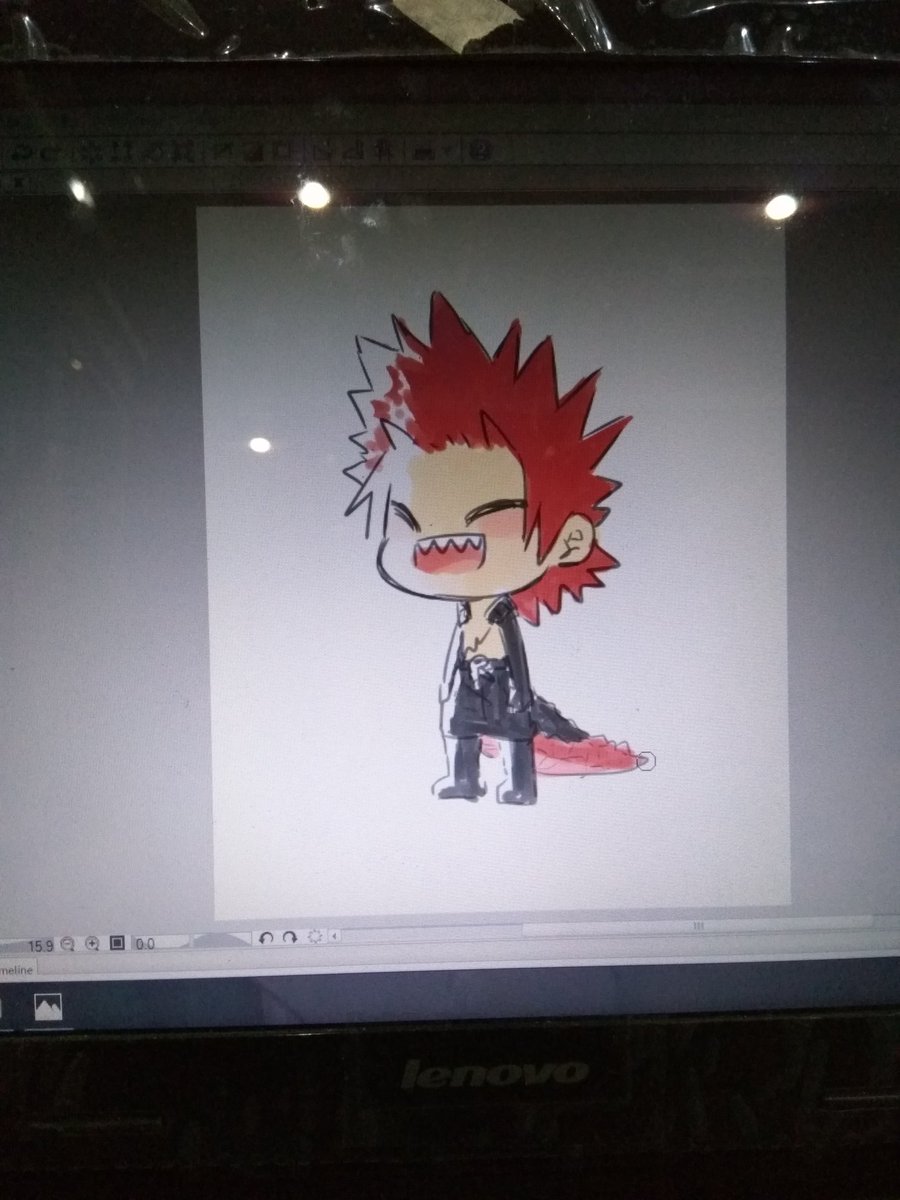Image resolution: width=900 pixels, height=1200 pixels.
Task: Click the rotation angle slider
Action: [222, 940]
